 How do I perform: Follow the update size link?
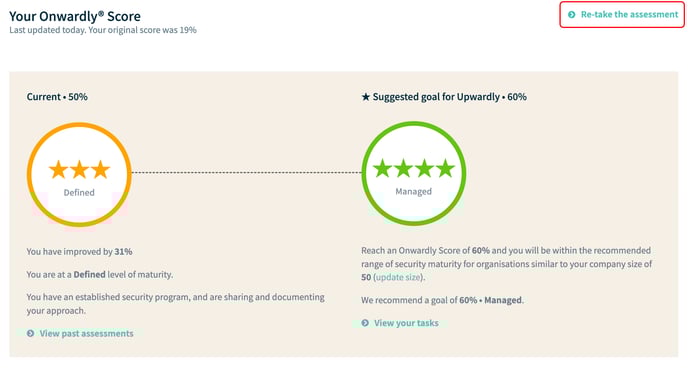pyautogui.click(x=398, y=277)
